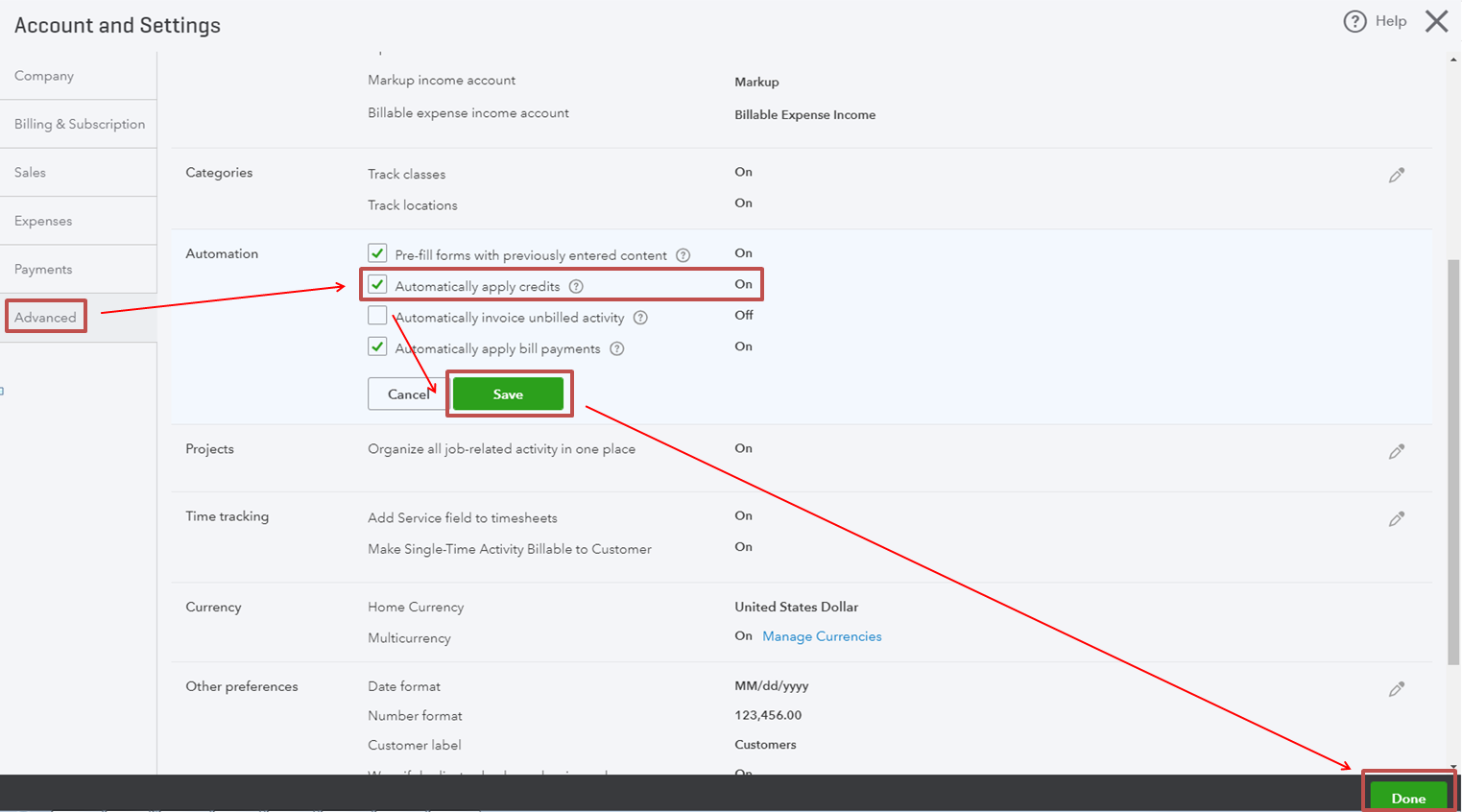Click the Account and Settings title
This screenshot has height=812, width=1462.
[117, 26]
